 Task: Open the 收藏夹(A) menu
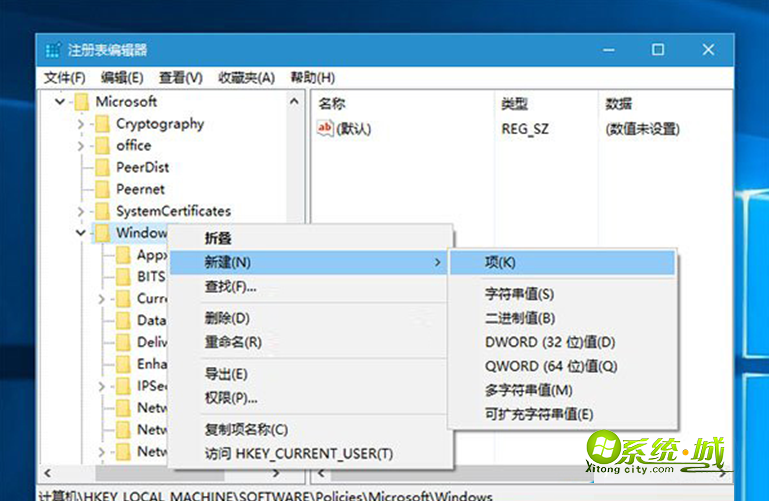[x=246, y=78]
